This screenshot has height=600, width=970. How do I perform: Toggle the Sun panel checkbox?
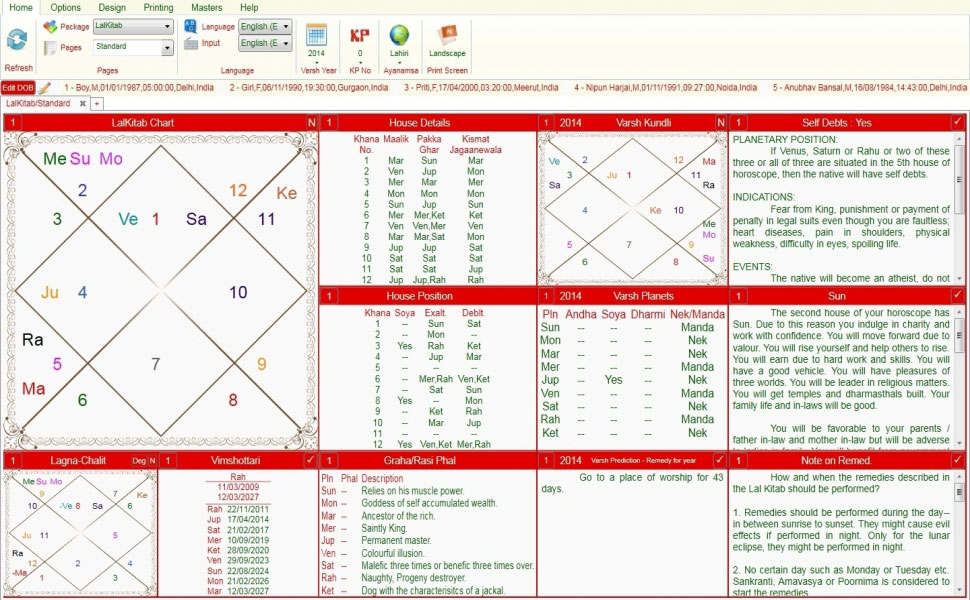coord(957,295)
